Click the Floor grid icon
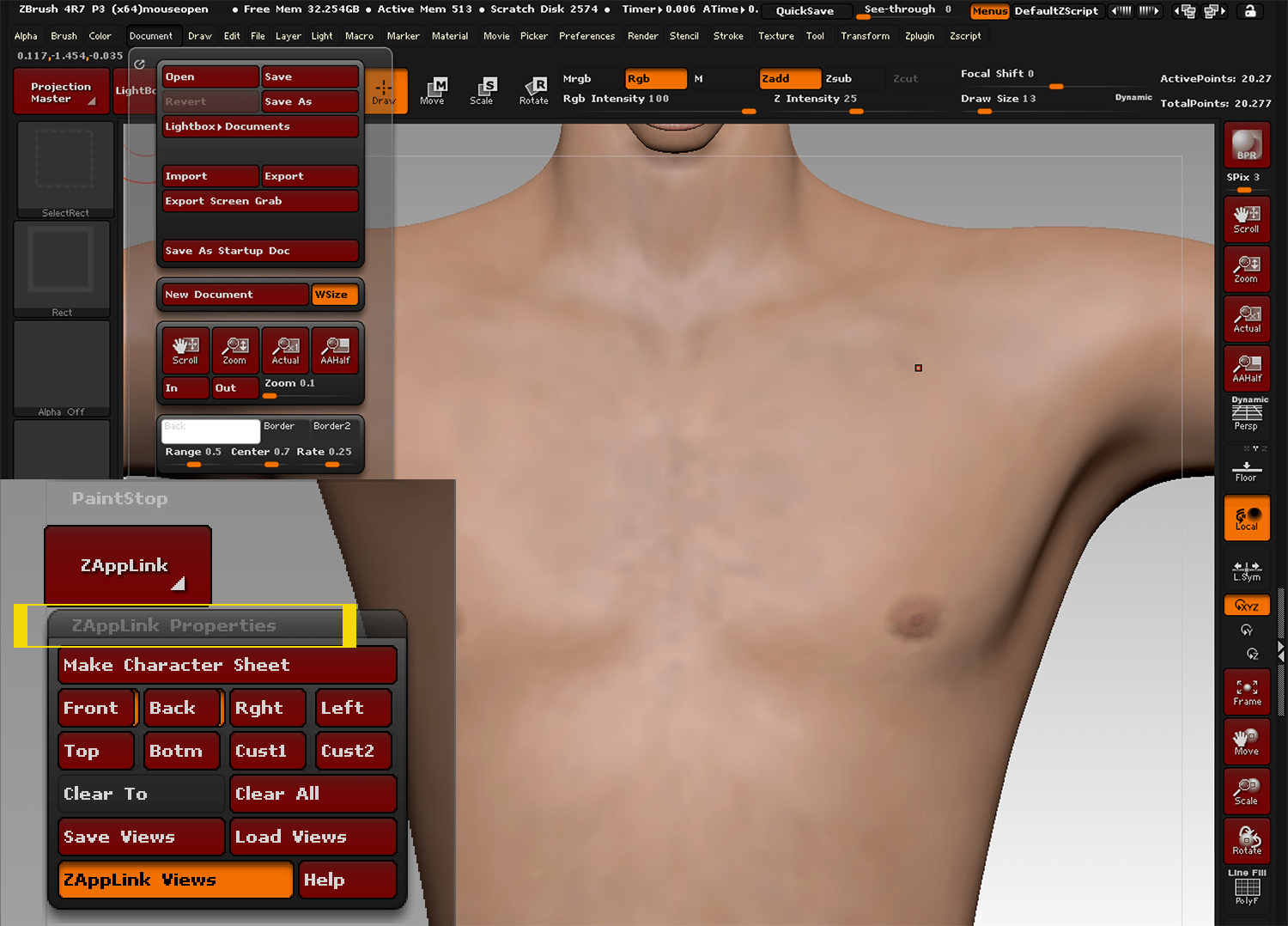Viewport: 1288px width, 926px height. [x=1246, y=471]
